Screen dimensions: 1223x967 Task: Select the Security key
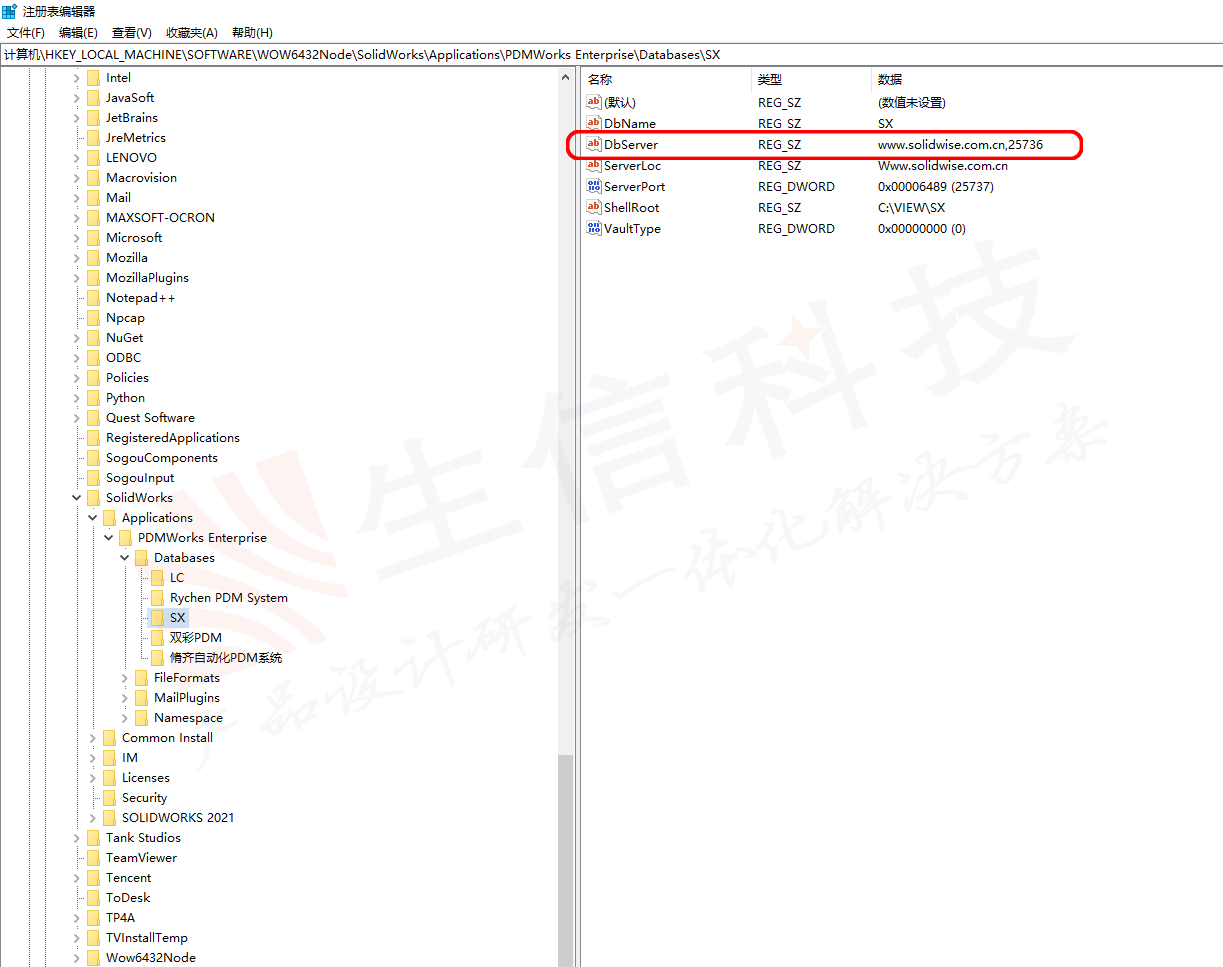click(x=144, y=798)
